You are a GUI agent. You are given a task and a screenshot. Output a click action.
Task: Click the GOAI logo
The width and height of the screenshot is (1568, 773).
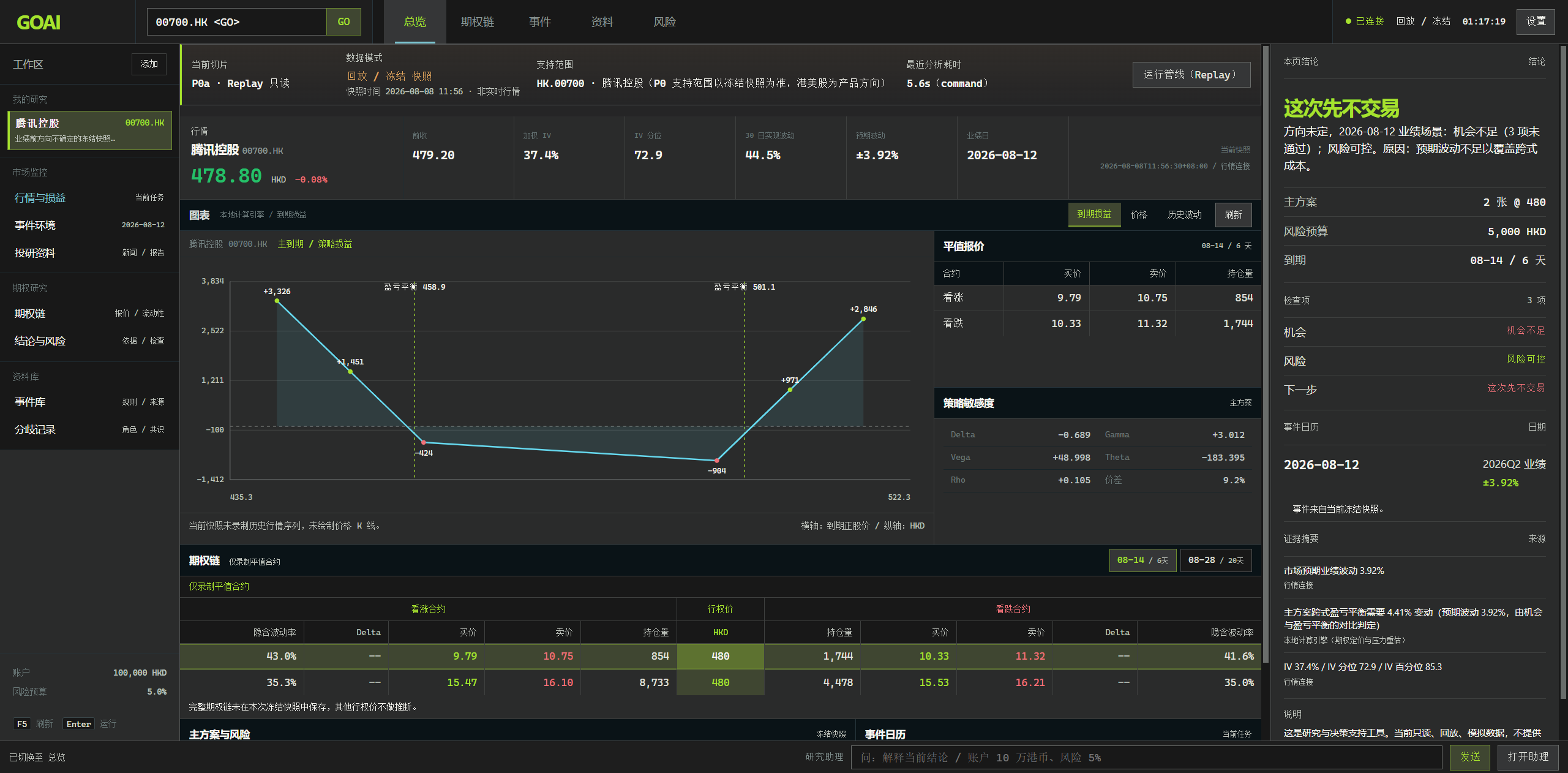(x=39, y=23)
